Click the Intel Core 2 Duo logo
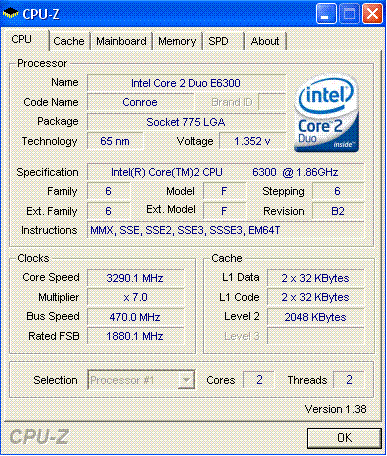The width and height of the screenshot is (387, 456). click(x=326, y=113)
